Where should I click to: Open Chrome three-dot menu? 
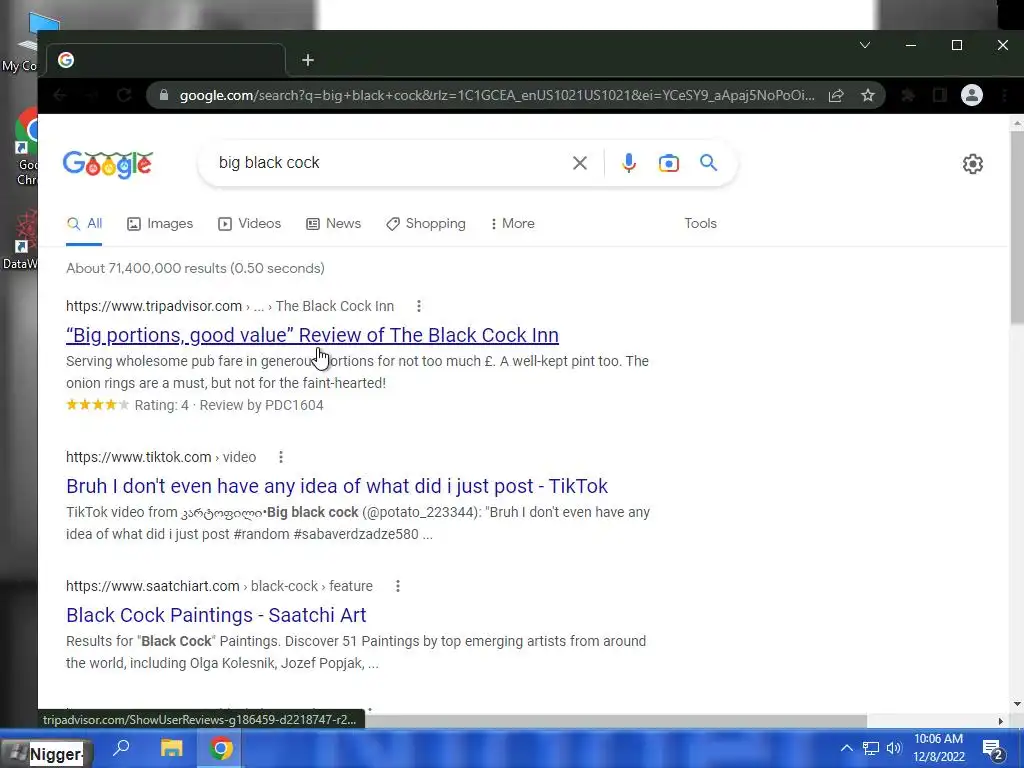pyautogui.click(x=1004, y=95)
